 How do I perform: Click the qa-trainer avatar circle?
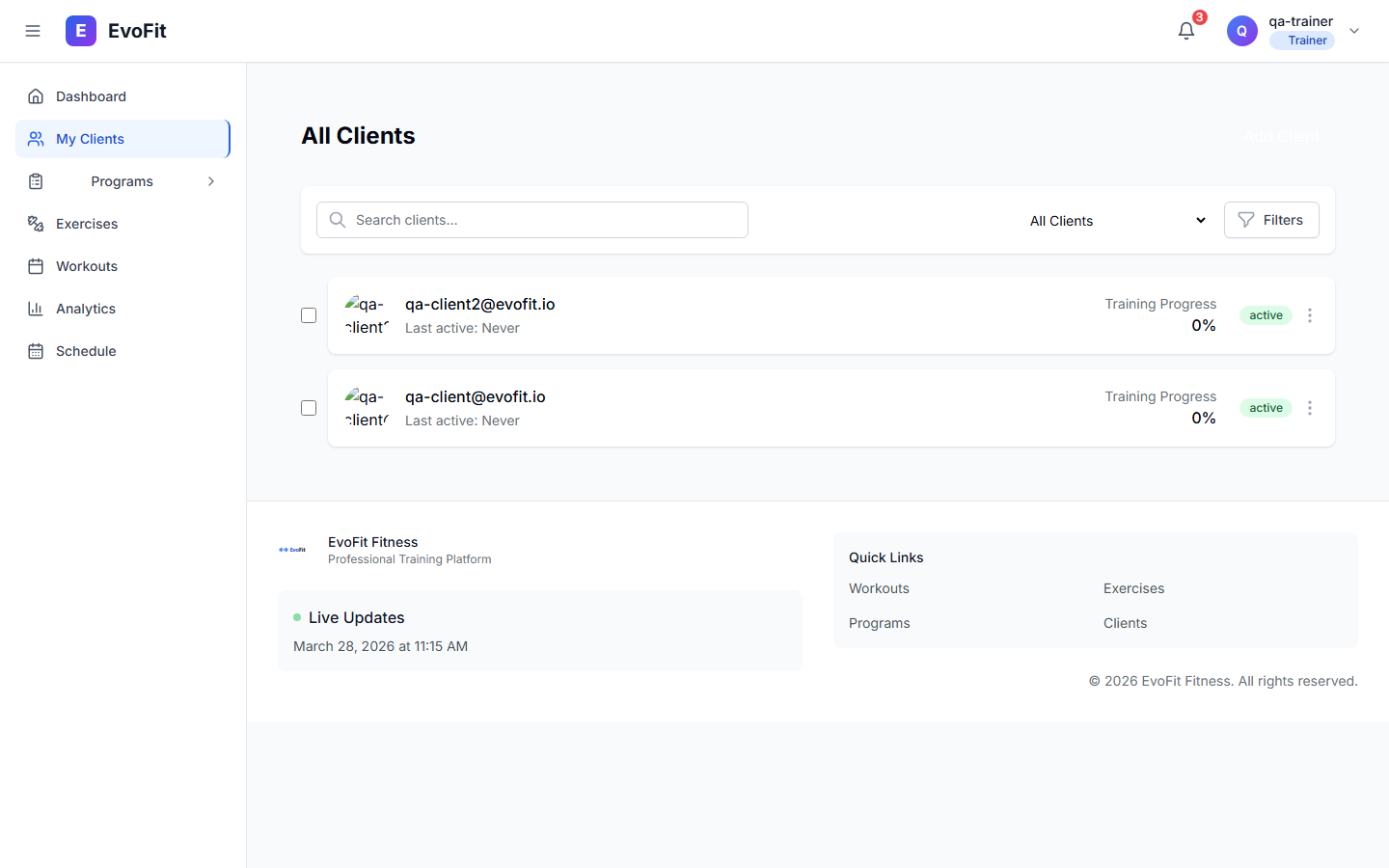click(1241, 30)
